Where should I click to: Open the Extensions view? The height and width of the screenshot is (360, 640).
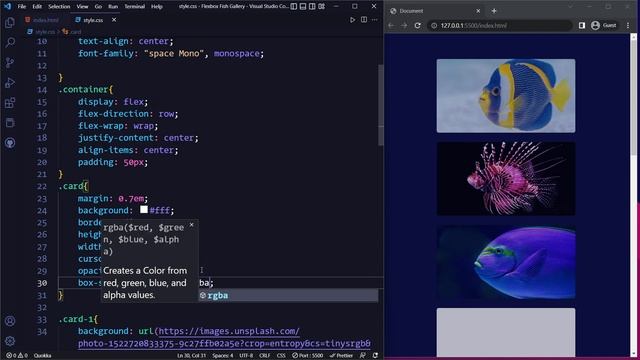coord(10,102)
